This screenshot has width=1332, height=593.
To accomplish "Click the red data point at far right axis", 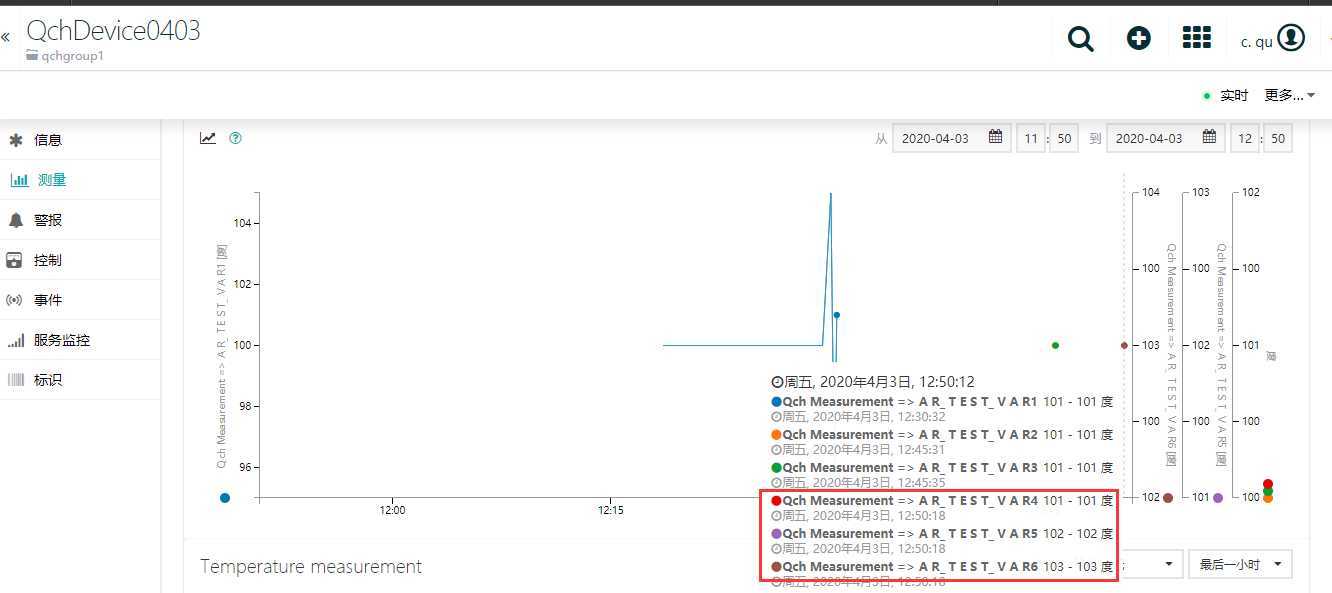I will [x=1268, y=484].
